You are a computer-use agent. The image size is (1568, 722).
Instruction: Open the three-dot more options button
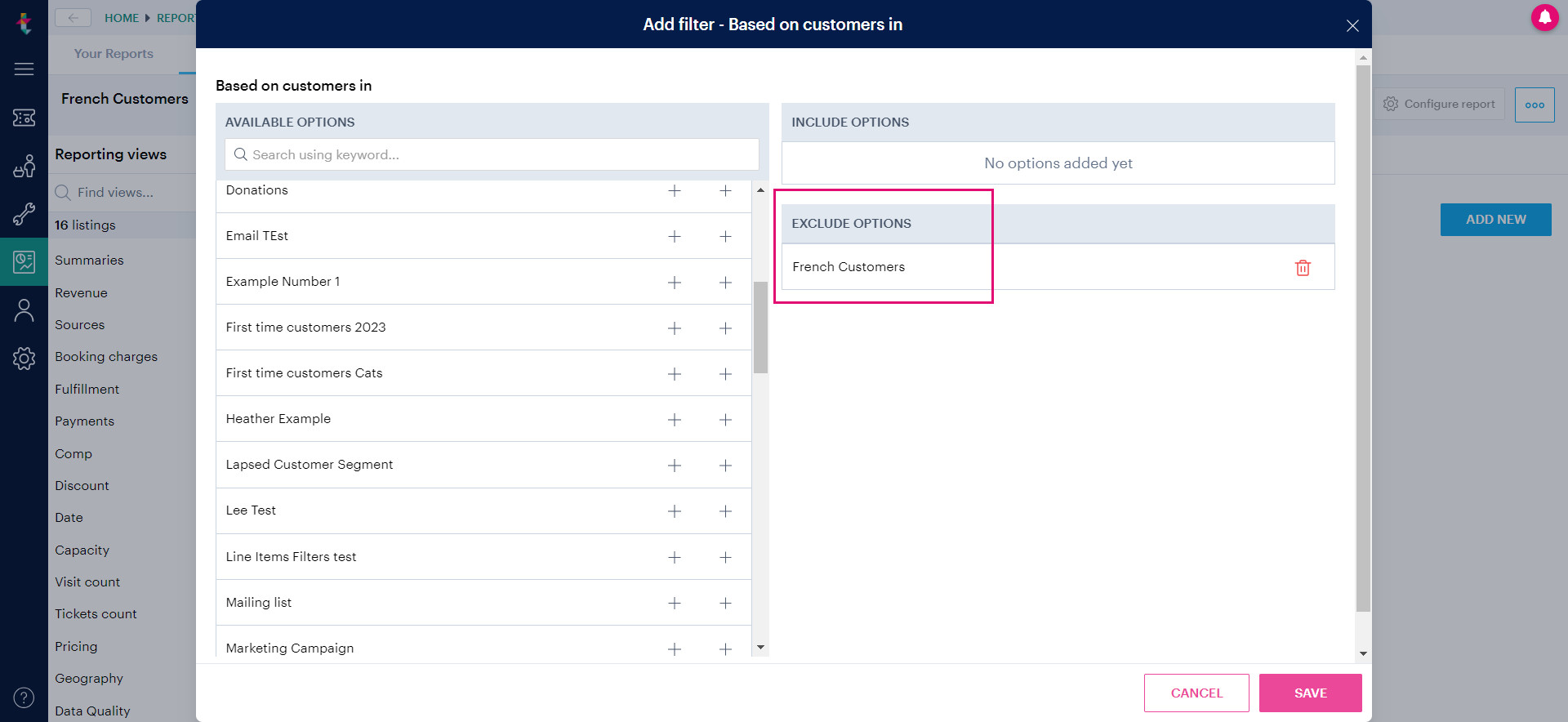pyautogui.click(x=1535, y=105)
